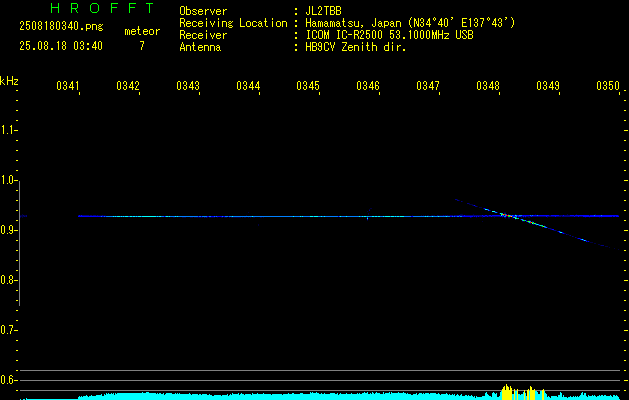Click the 0347 time marker
This screenshot has width=629, height=400.
coord(428,86)
